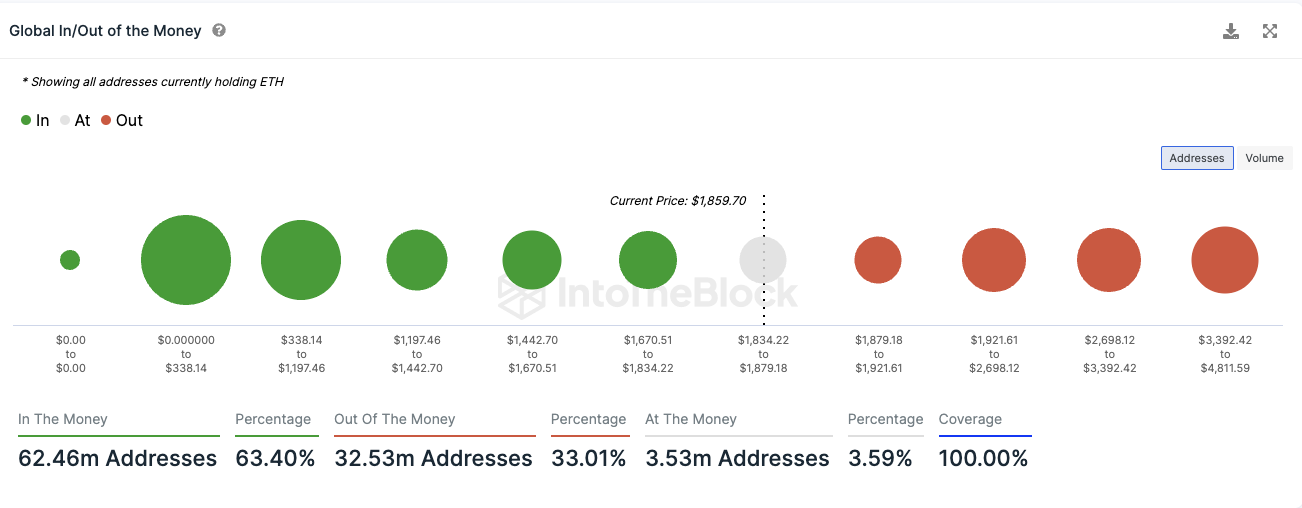Click the Global In/Out of the Money title

point(105,31)
